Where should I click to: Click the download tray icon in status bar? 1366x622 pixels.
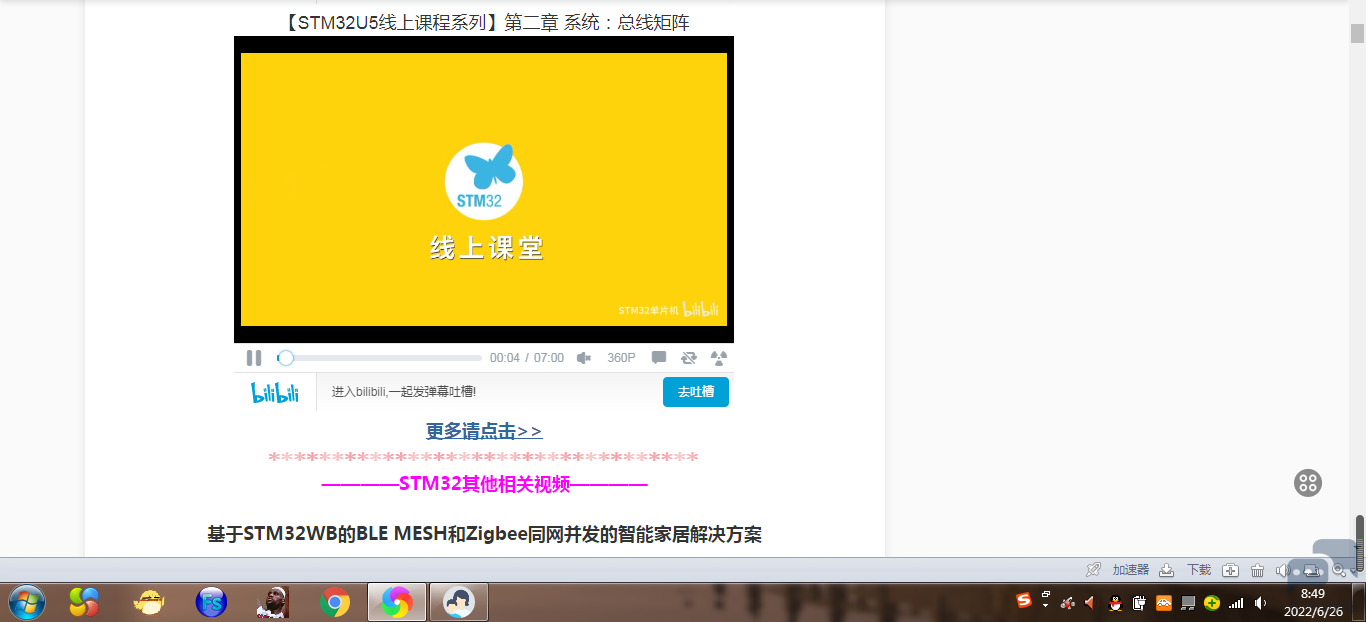[x=1166, y=570]
